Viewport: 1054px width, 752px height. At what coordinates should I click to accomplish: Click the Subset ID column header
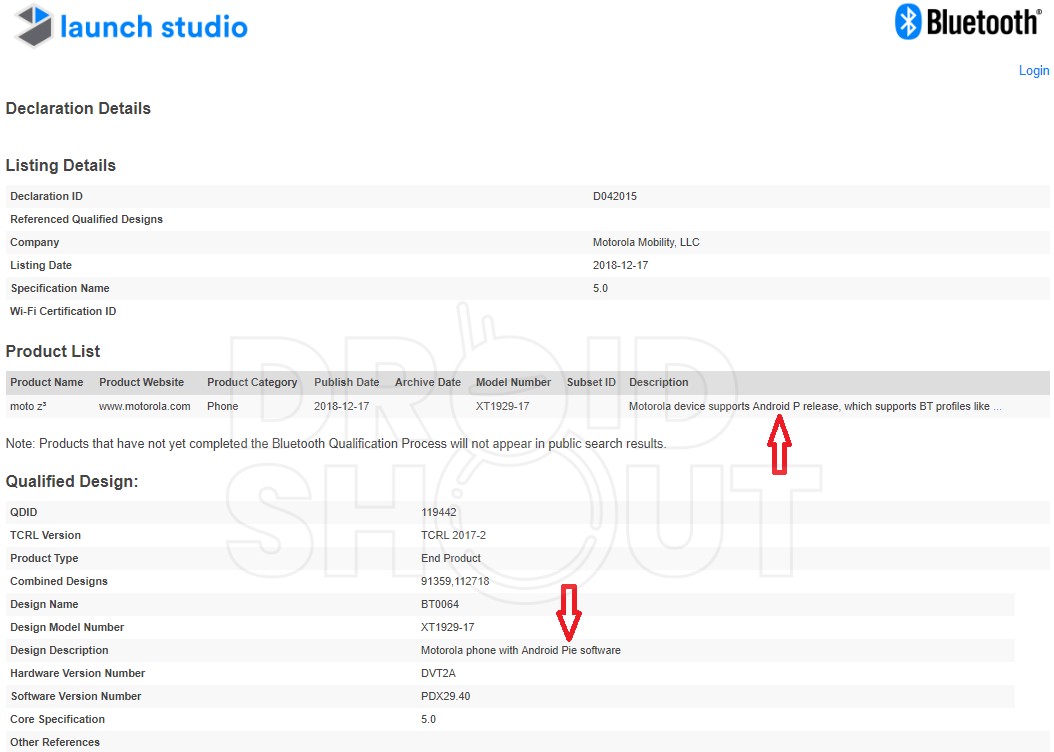[591, 382]
